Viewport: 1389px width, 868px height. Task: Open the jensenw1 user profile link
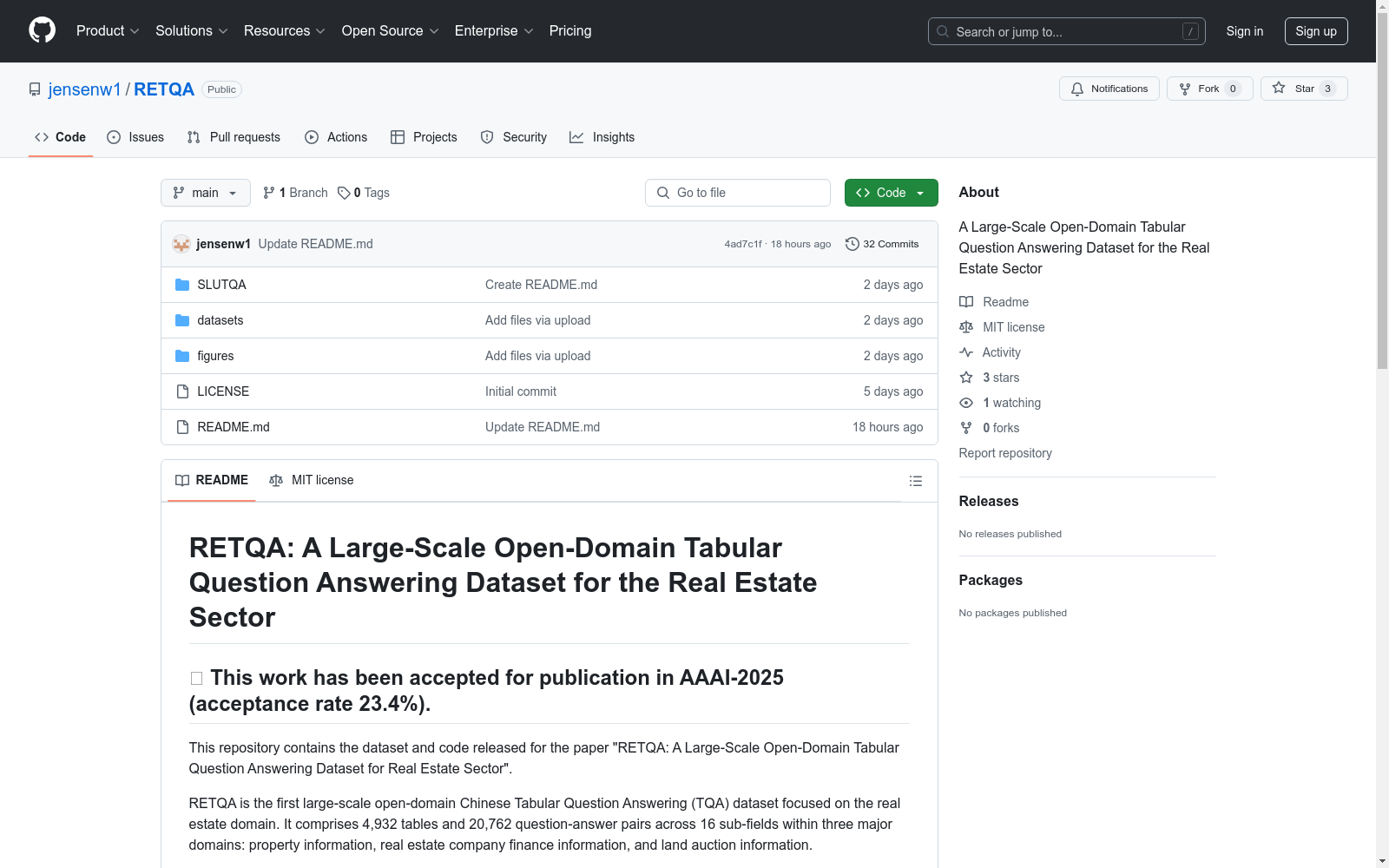click(85, 89)
